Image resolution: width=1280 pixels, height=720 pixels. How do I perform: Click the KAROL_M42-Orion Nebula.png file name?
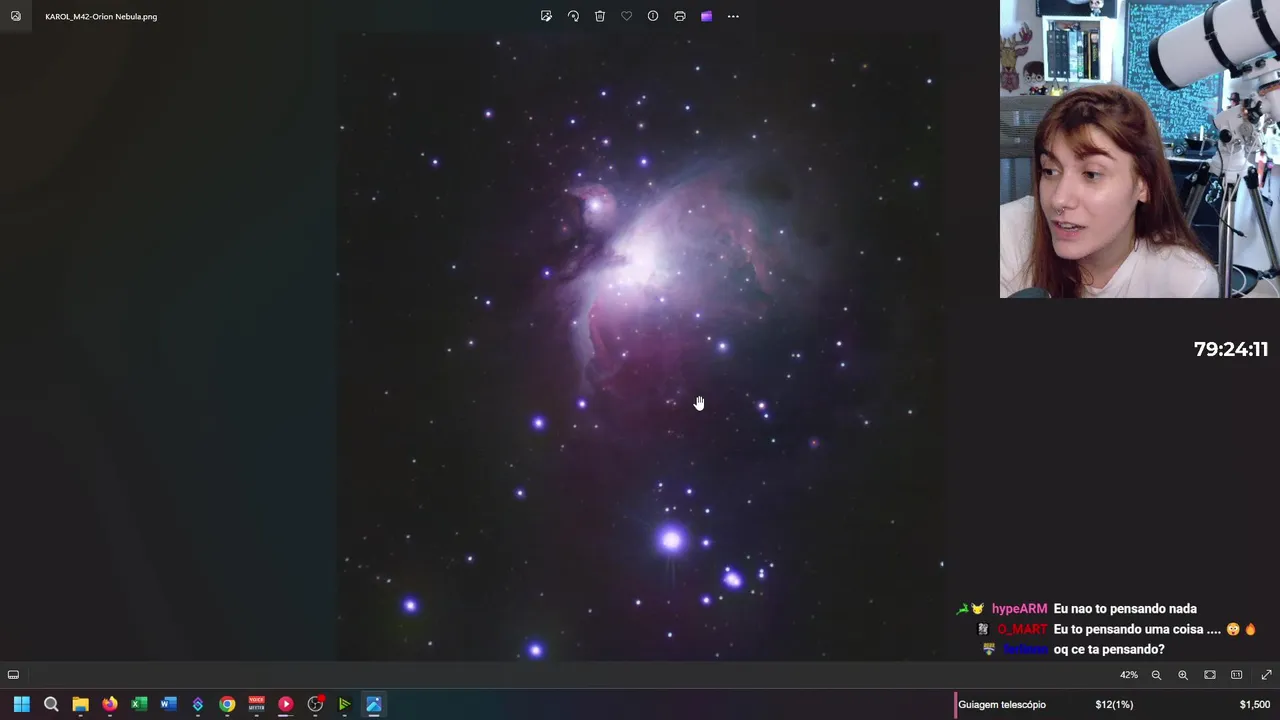click(101, 16)
